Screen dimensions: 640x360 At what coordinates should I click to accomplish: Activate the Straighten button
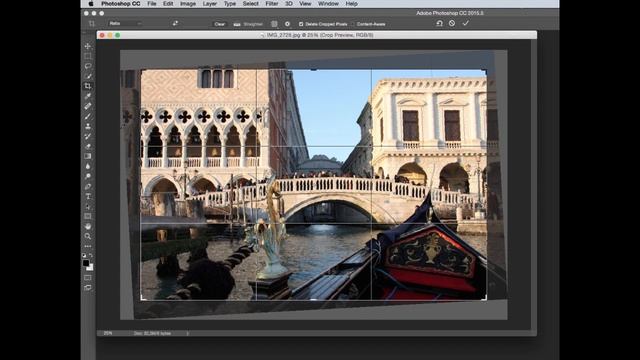point(248,24)
